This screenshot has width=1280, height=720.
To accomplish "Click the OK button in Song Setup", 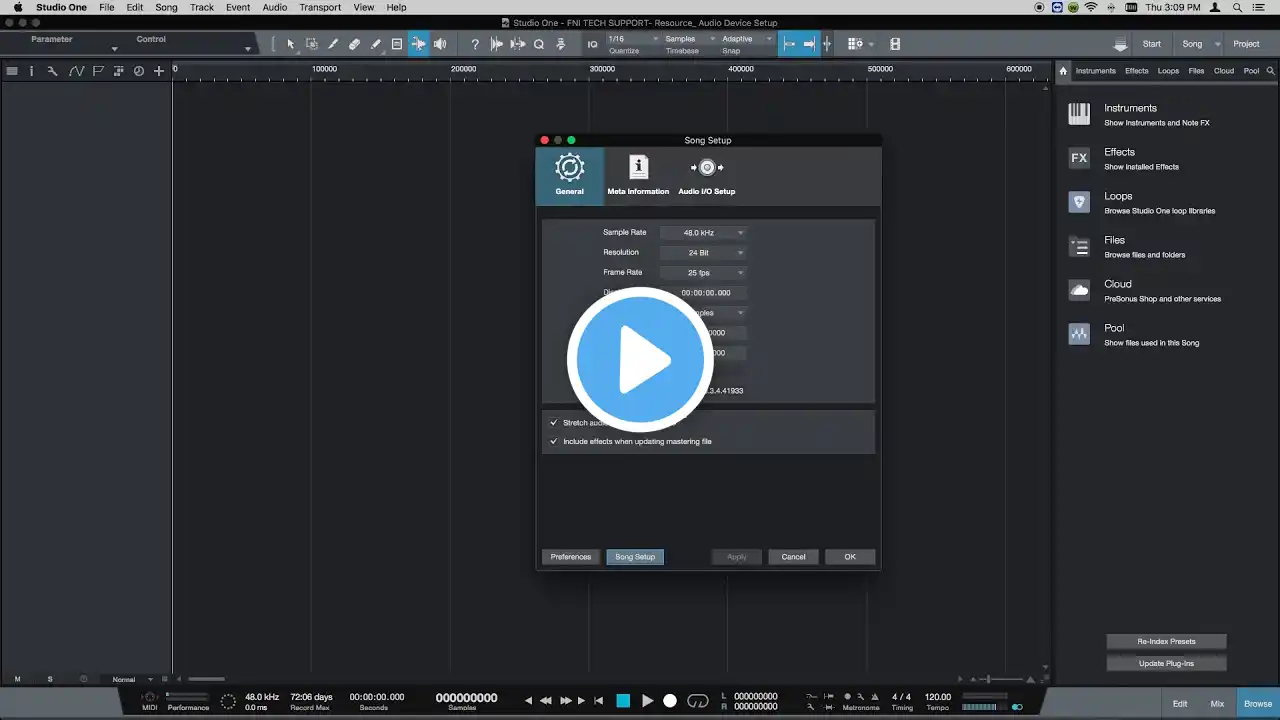I will click(x=850, y=557).
